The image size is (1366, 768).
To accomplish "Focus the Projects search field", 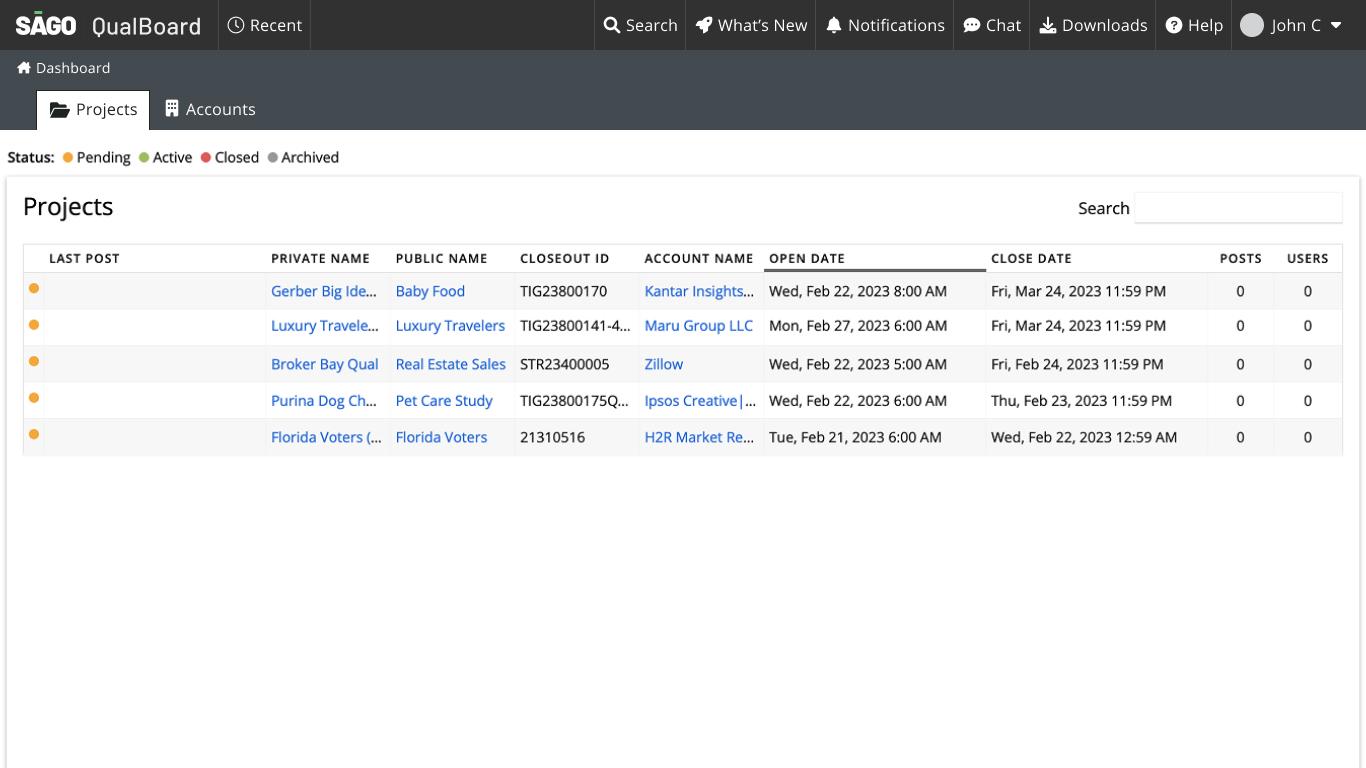I will pyautogui.click(x=1238, y=208).
